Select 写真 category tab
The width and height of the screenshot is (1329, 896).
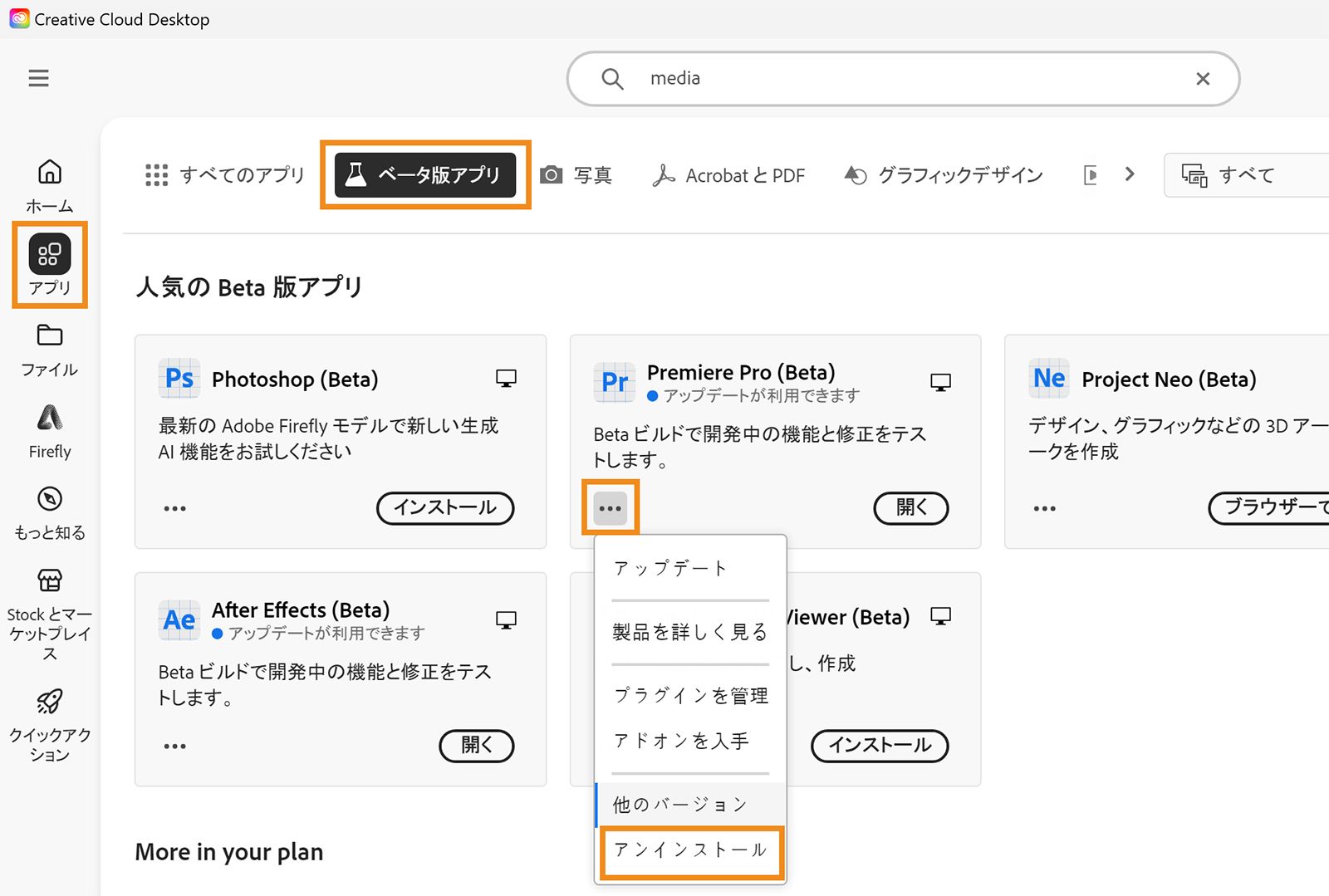576,175
